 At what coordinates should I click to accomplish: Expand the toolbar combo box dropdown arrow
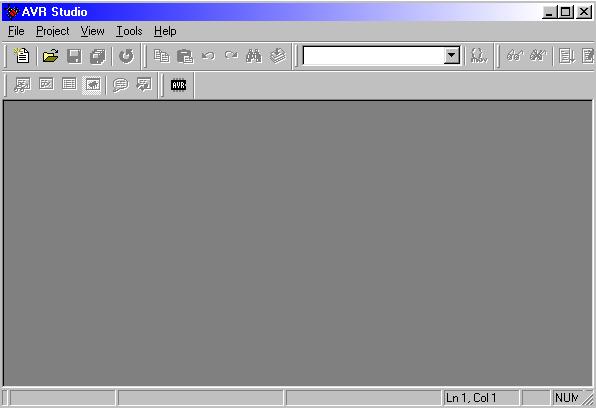click(x=451, y=56)
